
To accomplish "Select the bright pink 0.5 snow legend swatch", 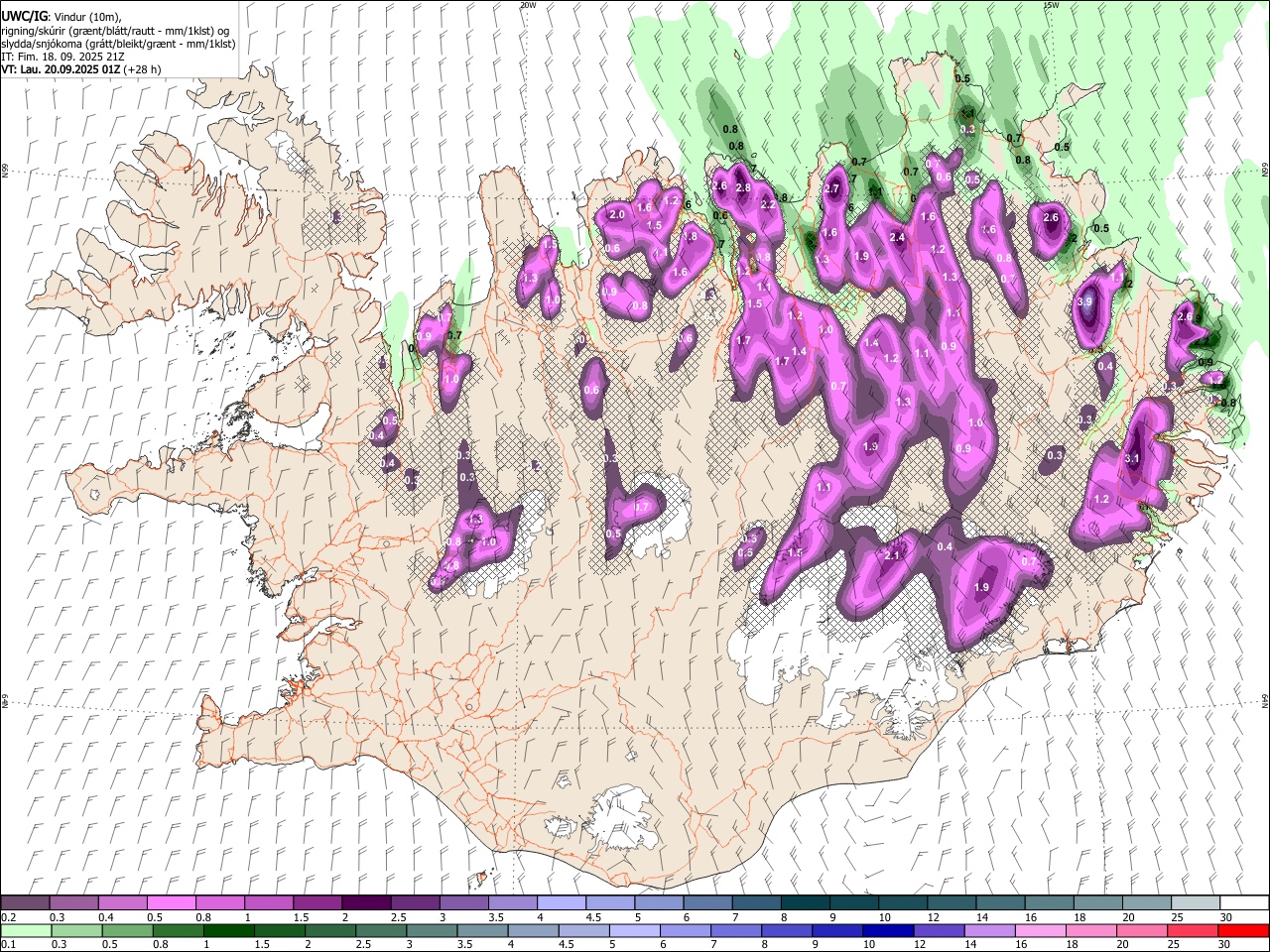I will coord(172,902).
